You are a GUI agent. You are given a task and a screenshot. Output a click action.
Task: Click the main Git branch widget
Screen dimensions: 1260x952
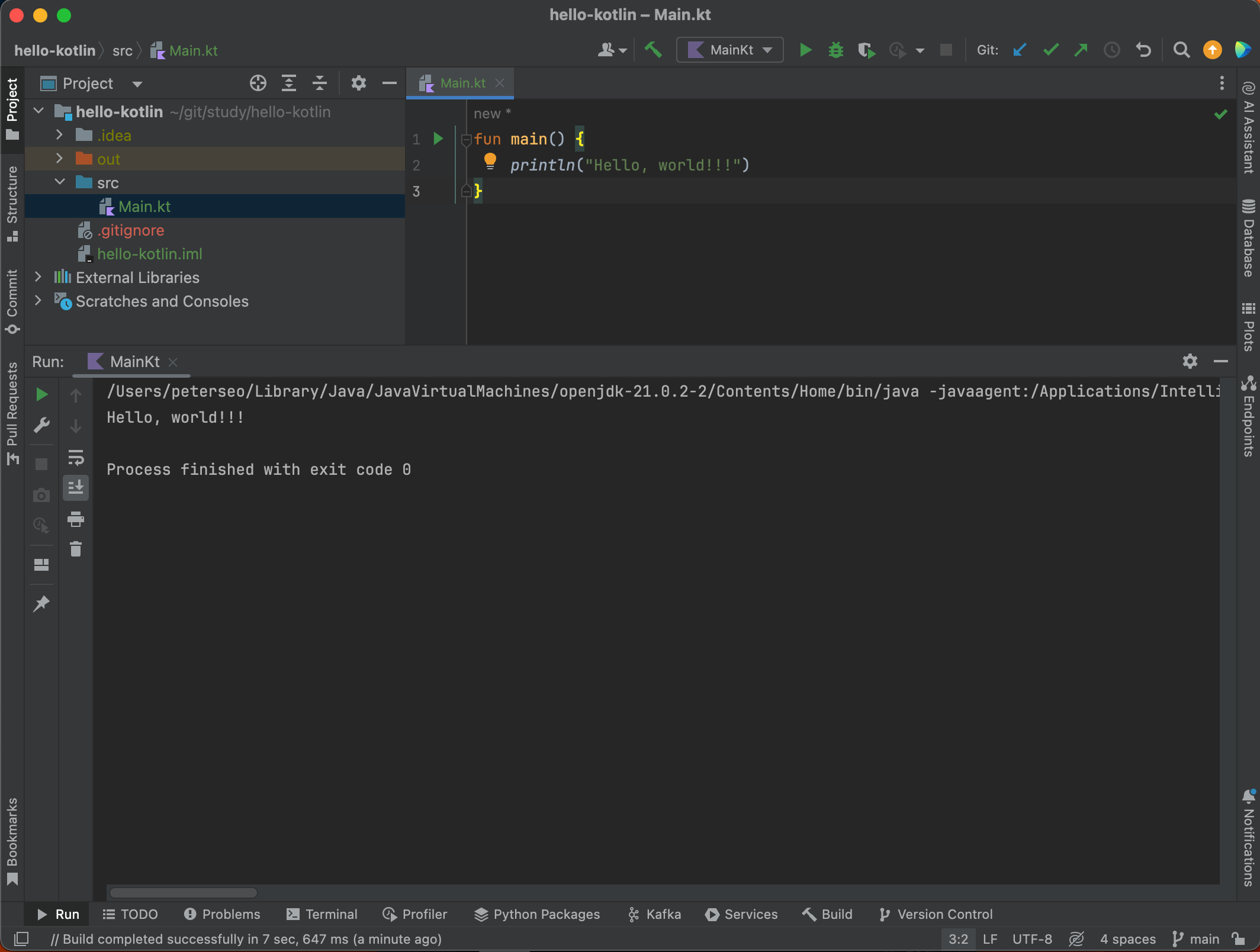pos(1196,939)
